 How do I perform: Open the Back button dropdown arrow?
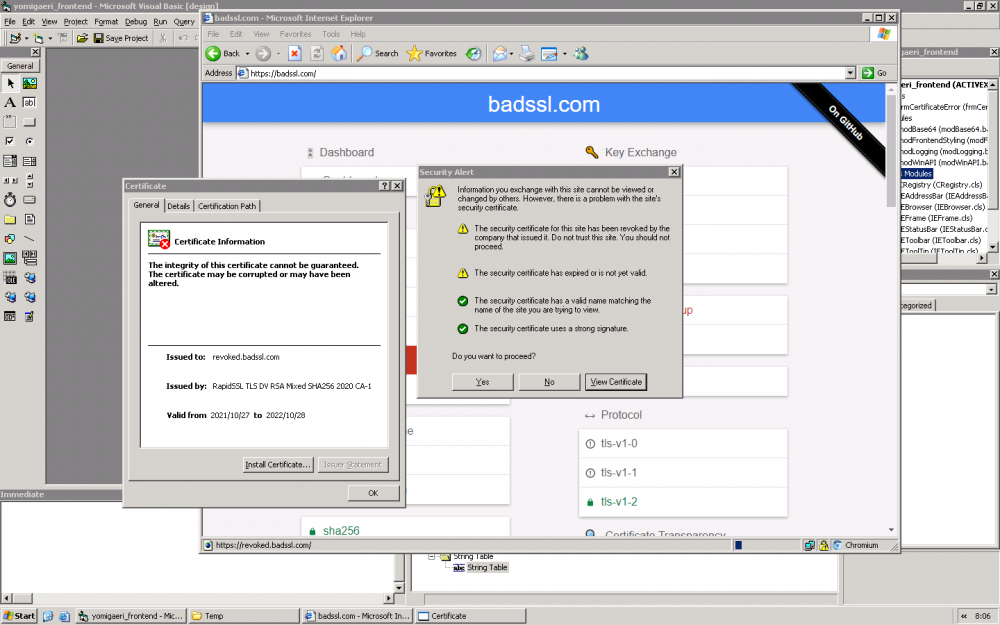click(246, 53)
